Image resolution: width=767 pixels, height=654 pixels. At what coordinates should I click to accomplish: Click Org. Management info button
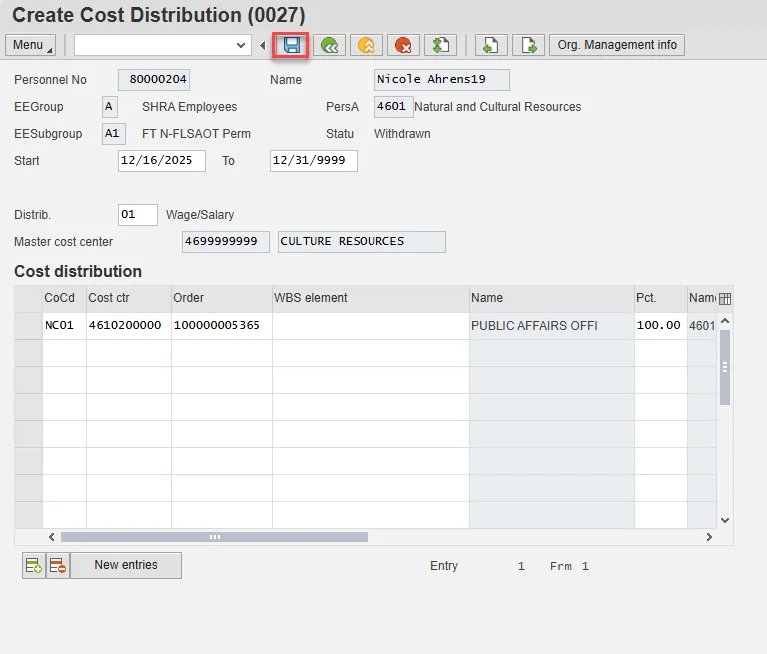(x=617, y=45)
